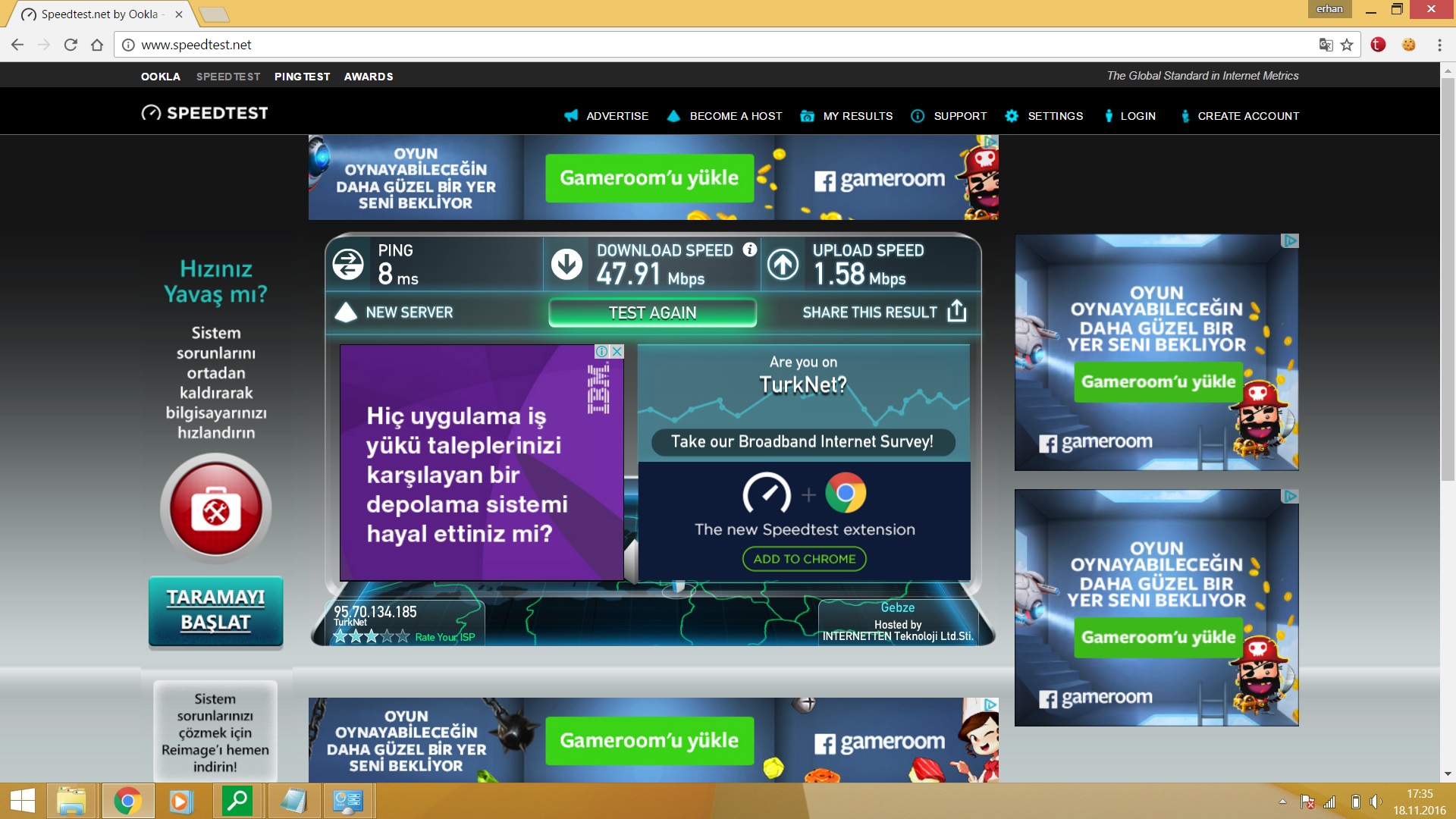Click Rate Your ISP link
Screen dimensions: 1456x819
tap(445, 637)
